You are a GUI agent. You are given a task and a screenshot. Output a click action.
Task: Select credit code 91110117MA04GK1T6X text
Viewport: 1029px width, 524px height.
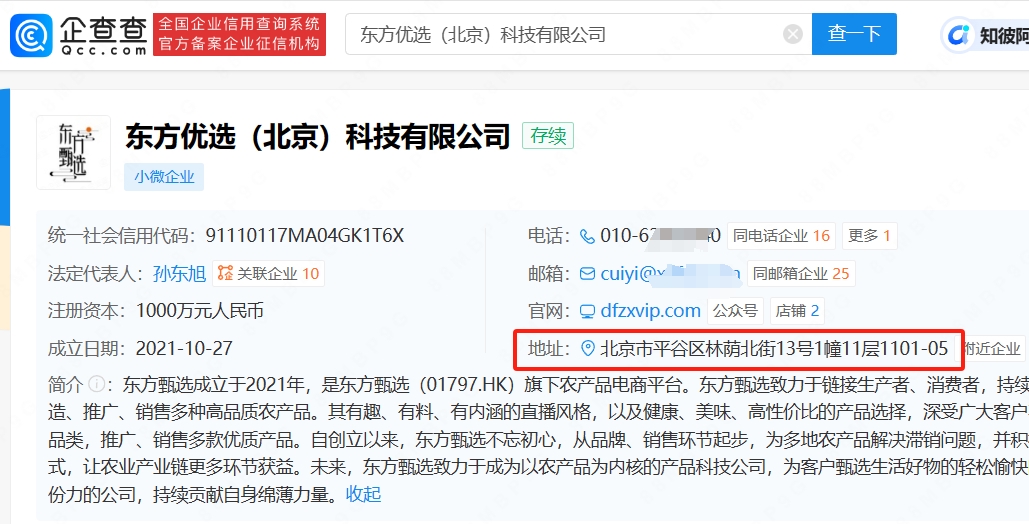tap(304, 235)
